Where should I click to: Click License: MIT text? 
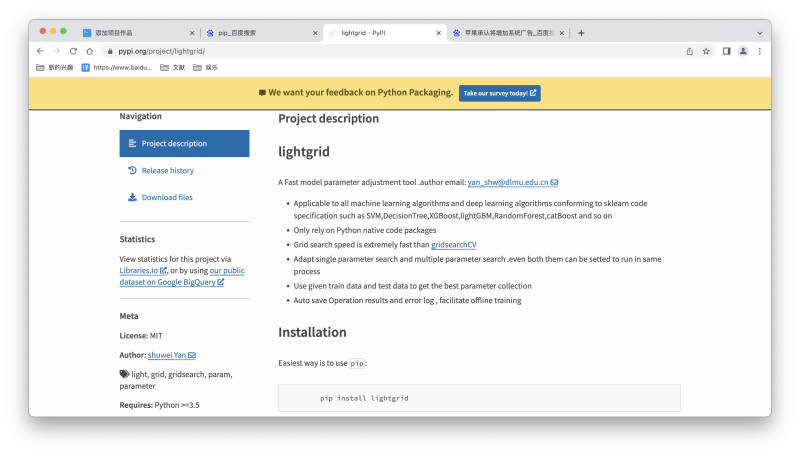141,336
